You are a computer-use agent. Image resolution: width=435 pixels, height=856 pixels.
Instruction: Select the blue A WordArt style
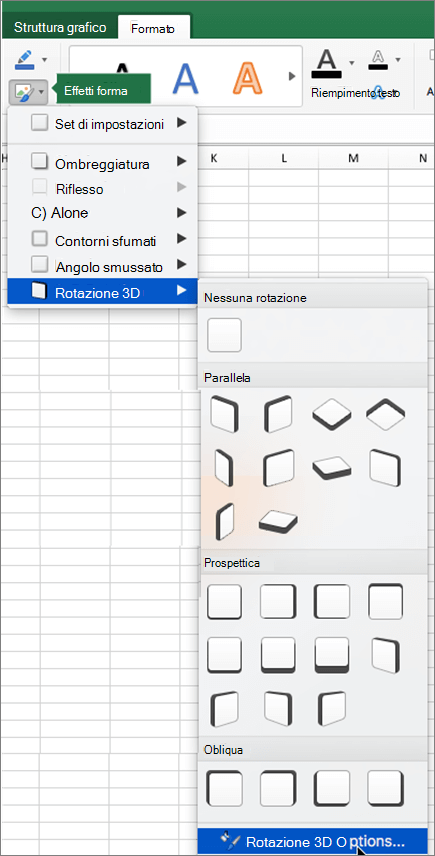point(186,76)
